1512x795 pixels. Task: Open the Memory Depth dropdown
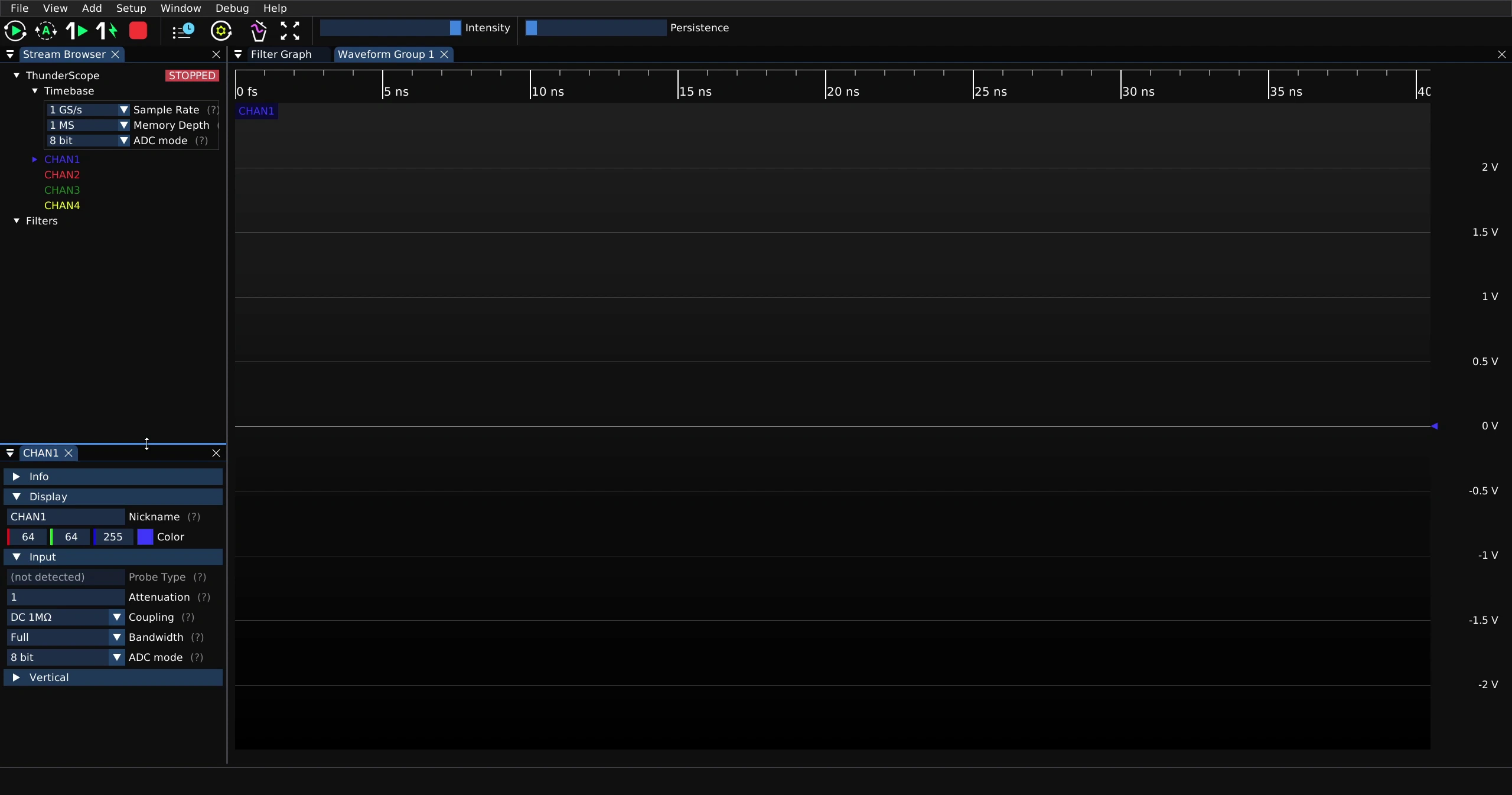pyautogui.click(x=89, y=125)
